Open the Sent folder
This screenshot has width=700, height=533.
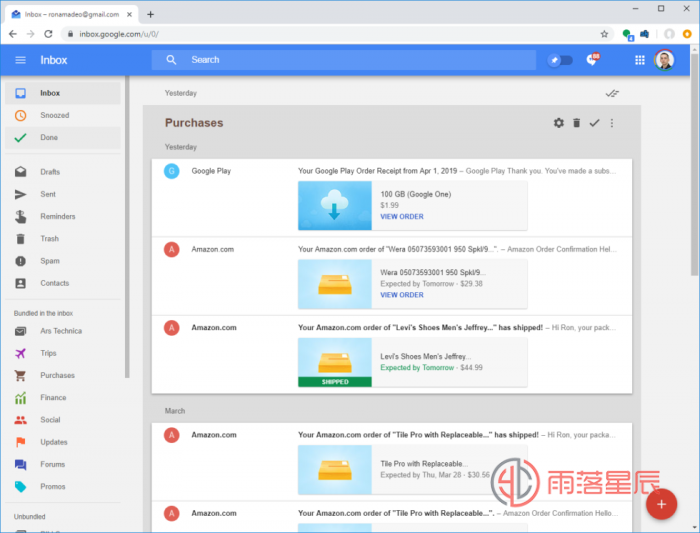(63, 194)
